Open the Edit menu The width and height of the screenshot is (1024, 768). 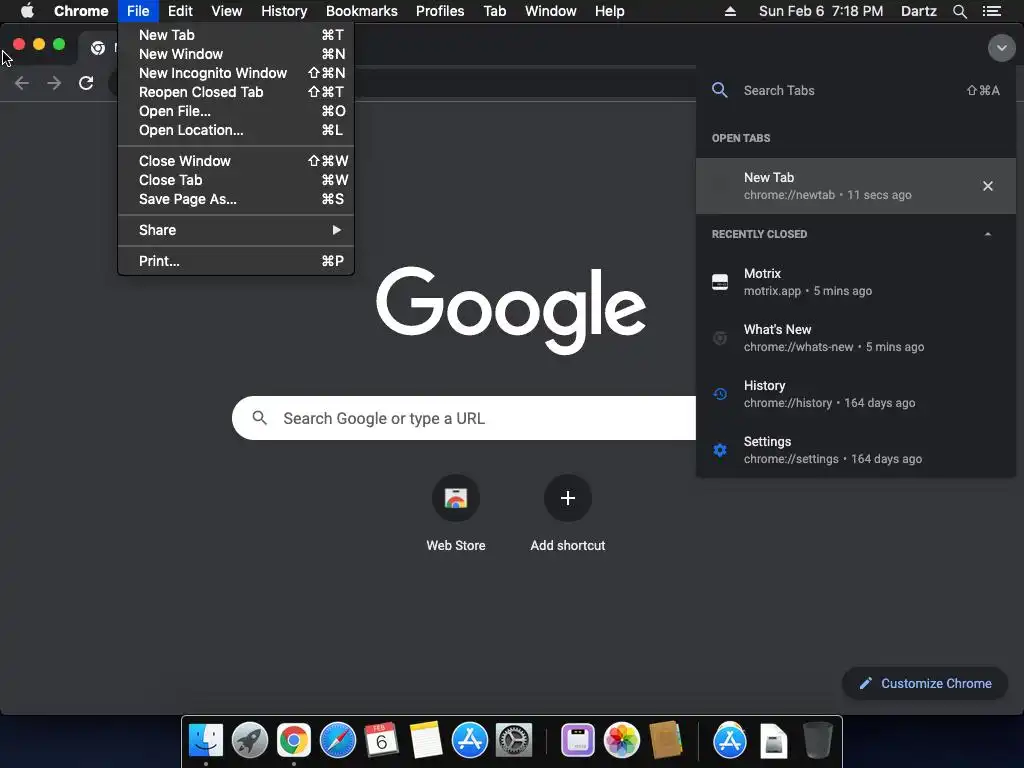[180, 11]
